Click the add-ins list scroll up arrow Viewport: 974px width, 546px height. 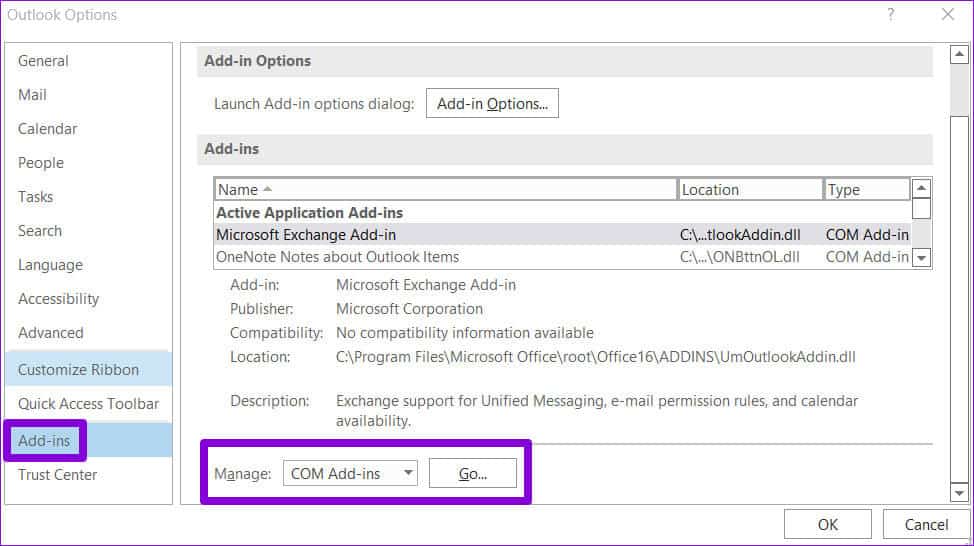click(x=921, y=188)
